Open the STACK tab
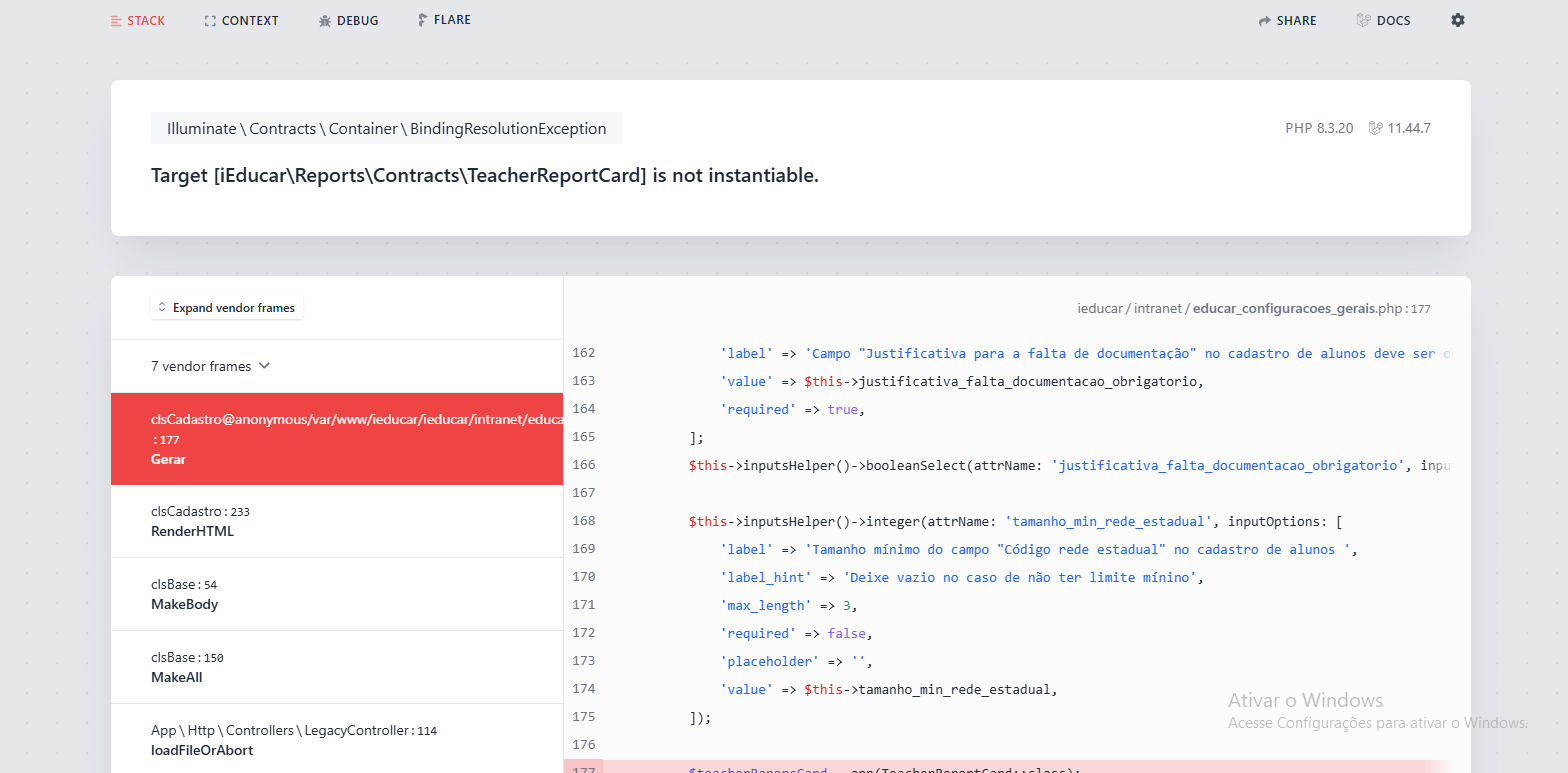The image size is (1568, 773). pyautogui.click(x=138, y=20)
